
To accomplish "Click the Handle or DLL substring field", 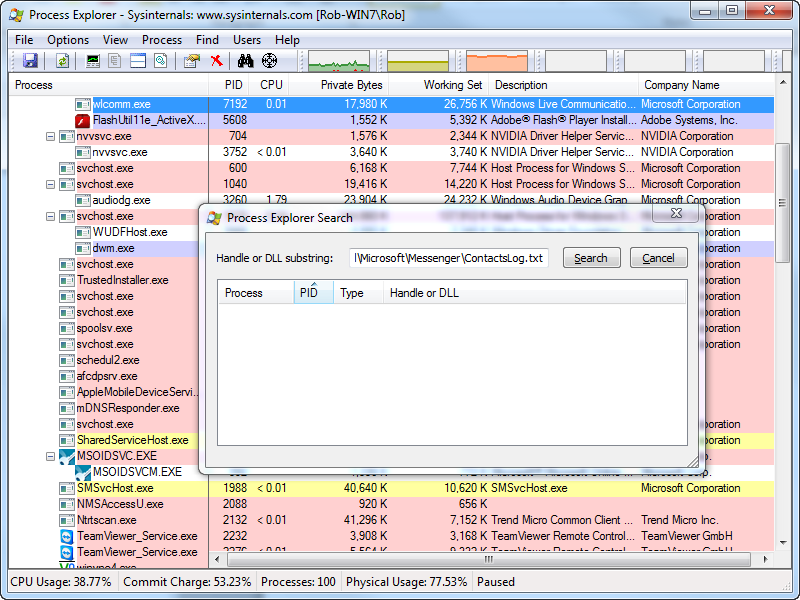I will coord(450,258).
